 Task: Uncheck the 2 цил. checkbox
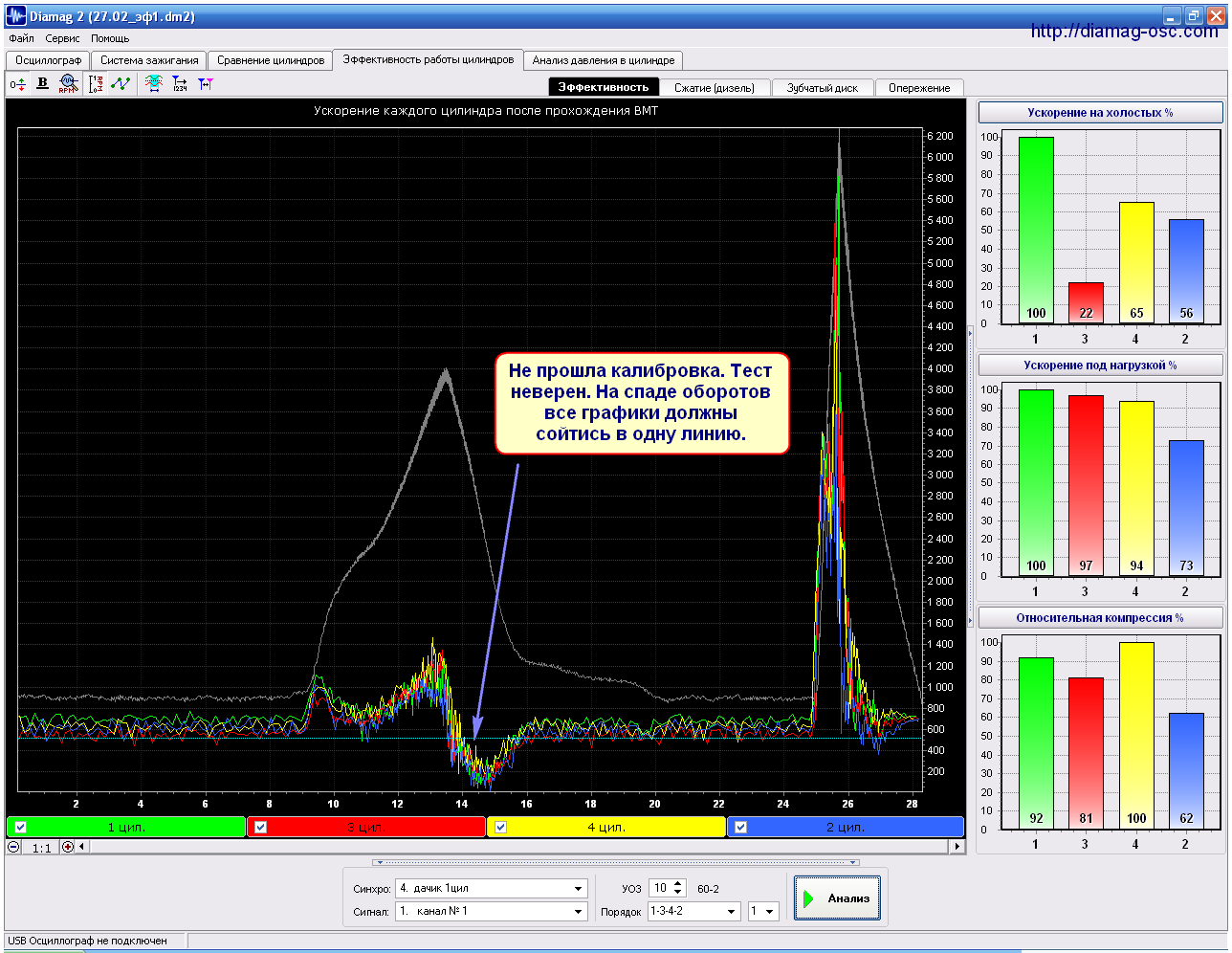pos(740,827)
